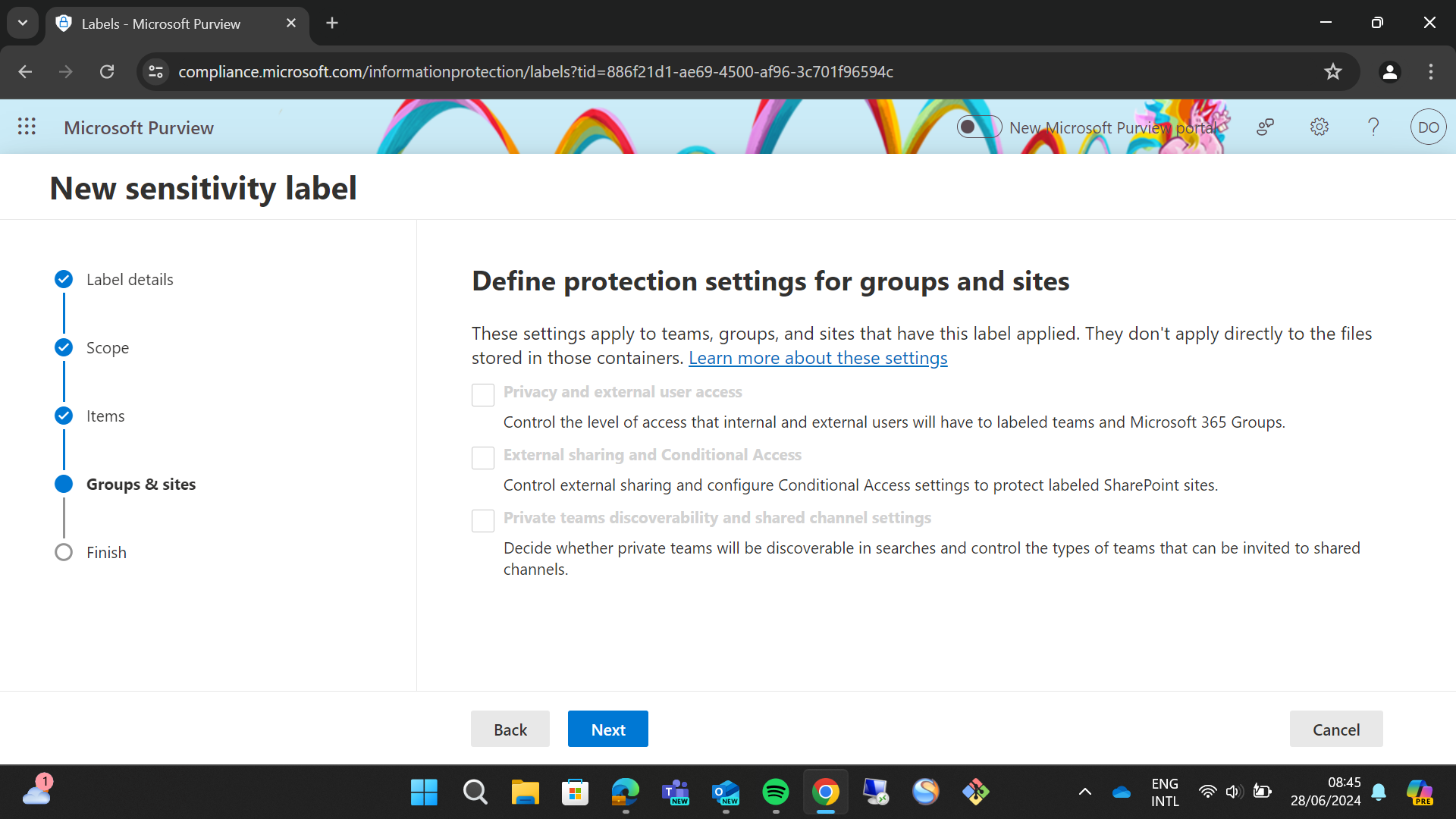The height and width of the screenshot is (819, 1456).
Task: Check External sharing and Conditional Access
Action: [483, 457]
